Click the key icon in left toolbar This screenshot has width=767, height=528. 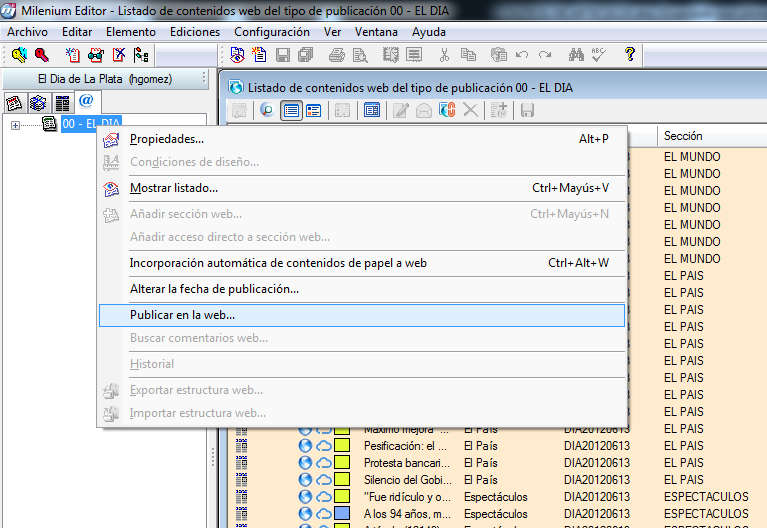pos(42,55)
